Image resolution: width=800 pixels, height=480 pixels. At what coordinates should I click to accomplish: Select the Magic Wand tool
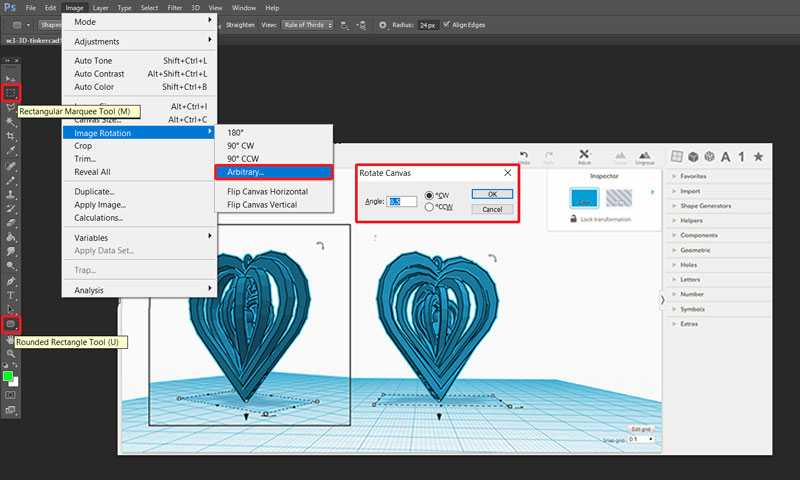(11, 122)
